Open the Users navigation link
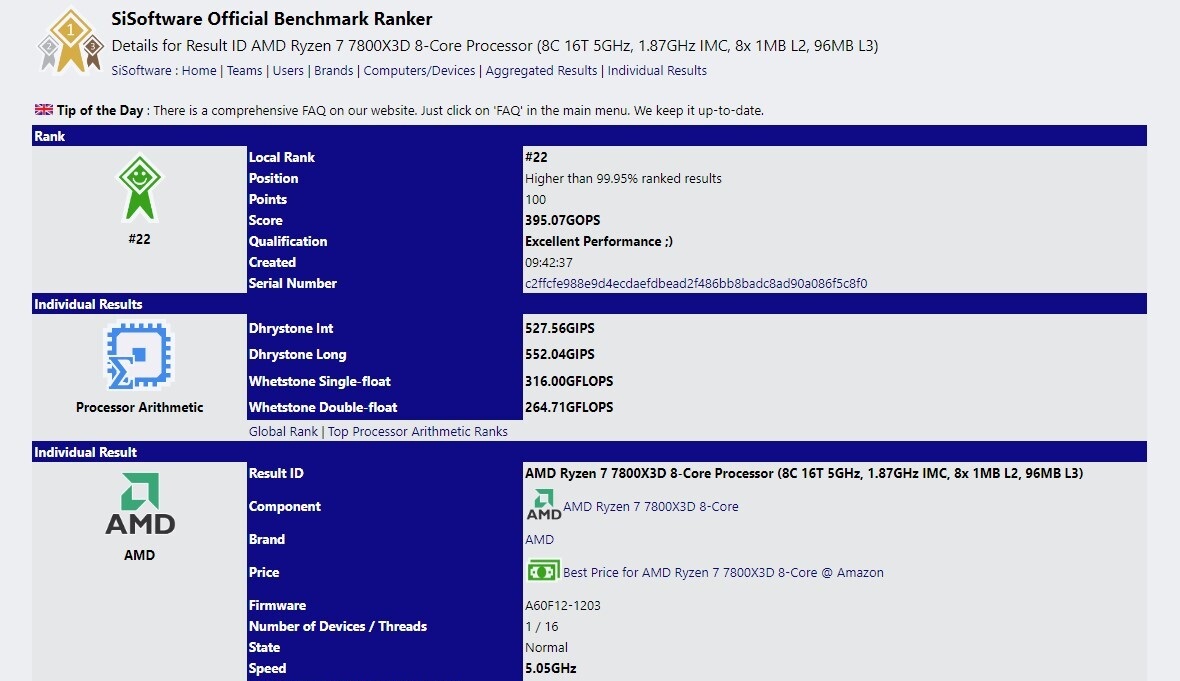 [x=288, y=71]
